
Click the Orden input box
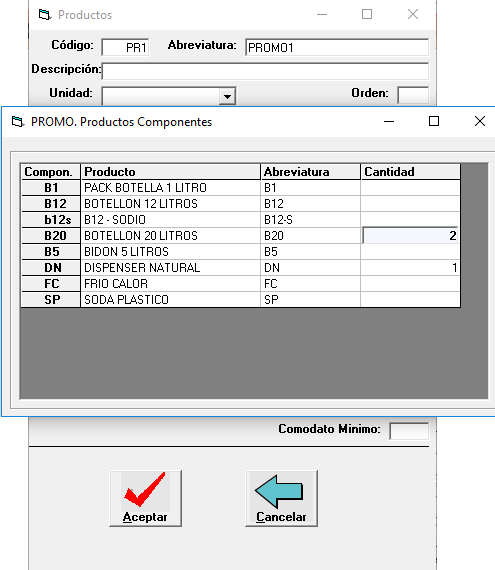[x=413, y=95]
